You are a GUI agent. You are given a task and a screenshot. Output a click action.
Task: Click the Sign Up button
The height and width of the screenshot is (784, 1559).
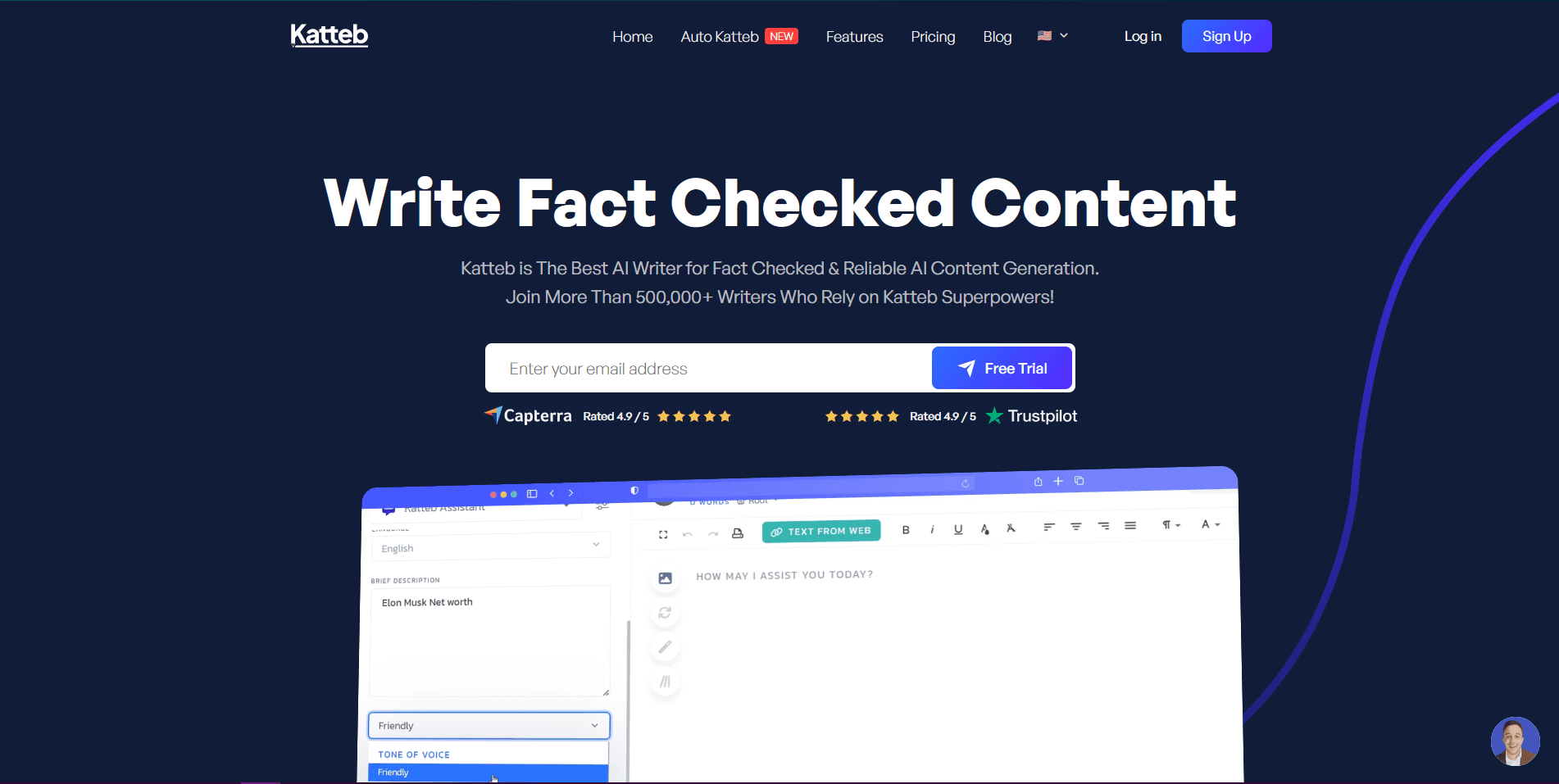pos(1226,36)
